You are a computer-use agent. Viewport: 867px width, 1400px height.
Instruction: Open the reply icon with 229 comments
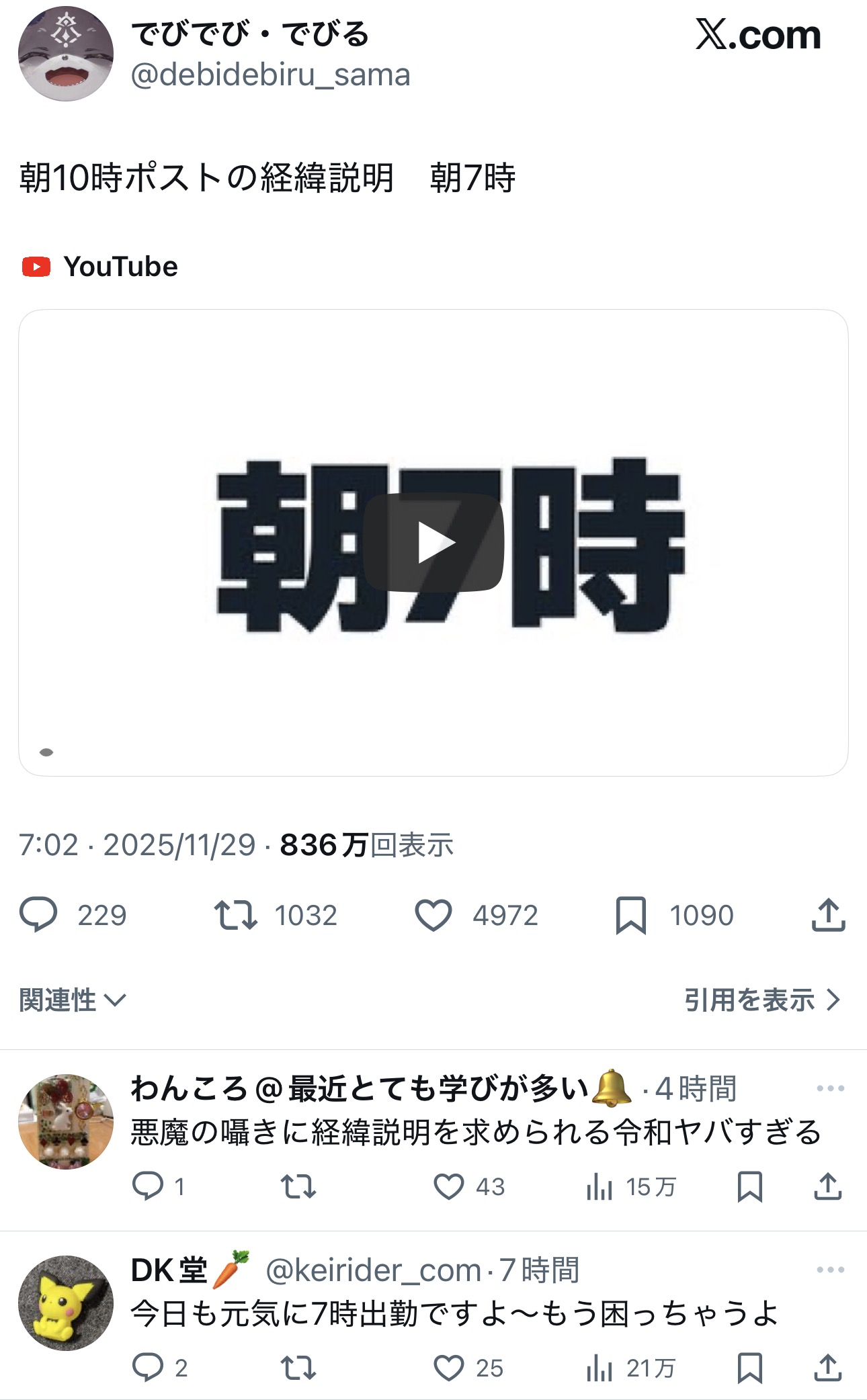38,915
